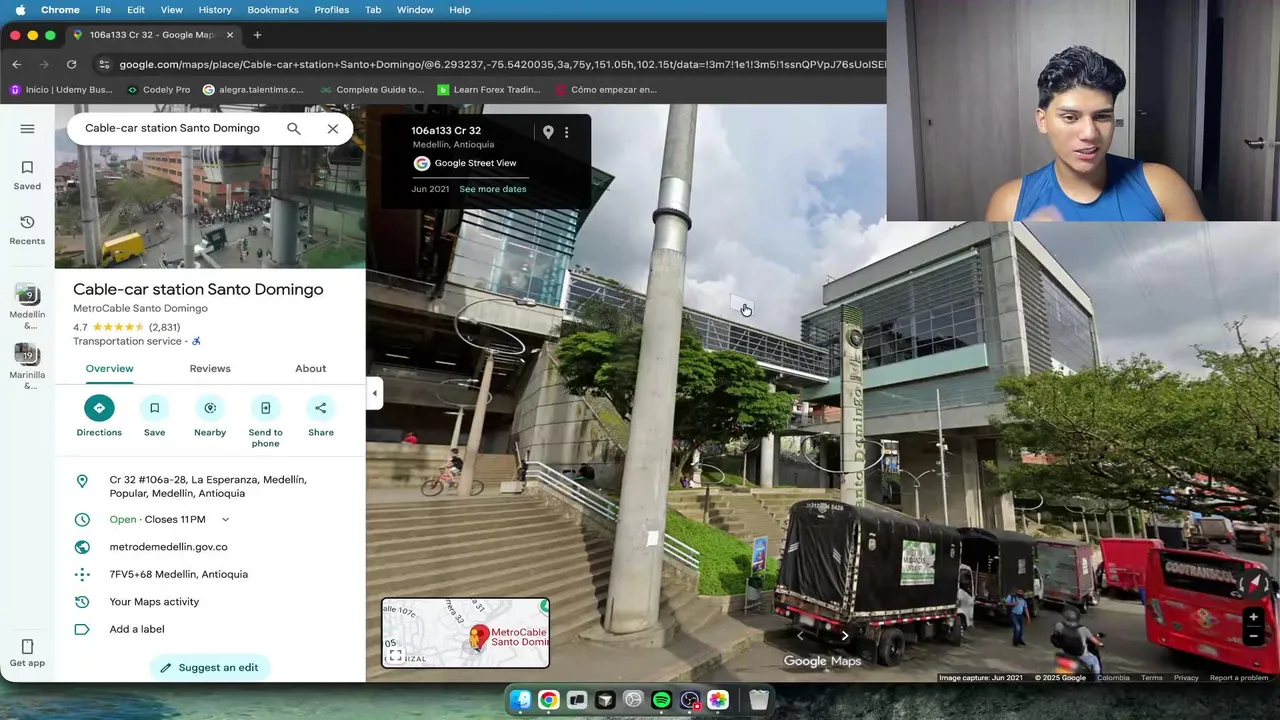Move Street View forward with right arrow
The height and width of the screenshot is (720, 1280).
845,635
